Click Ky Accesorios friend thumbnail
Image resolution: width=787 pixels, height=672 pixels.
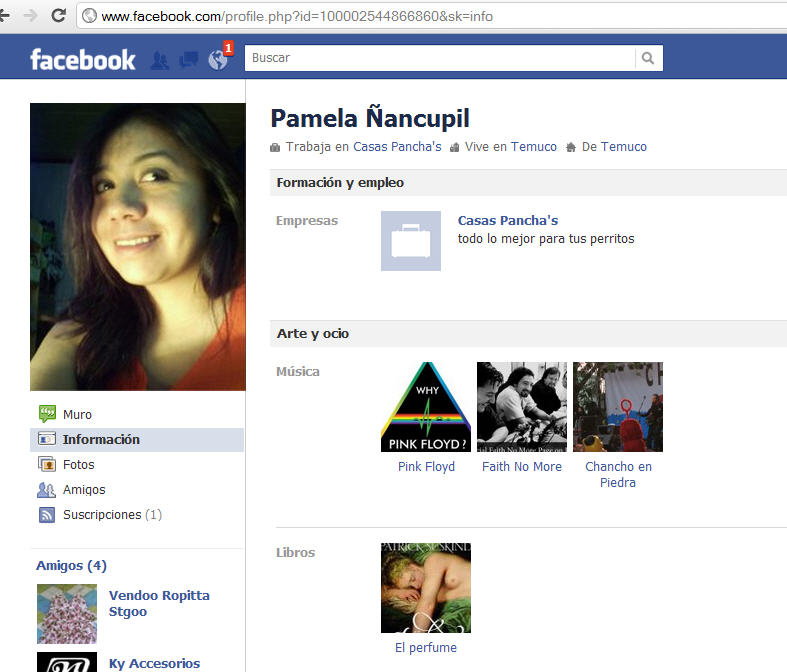[x=67, y=662]
